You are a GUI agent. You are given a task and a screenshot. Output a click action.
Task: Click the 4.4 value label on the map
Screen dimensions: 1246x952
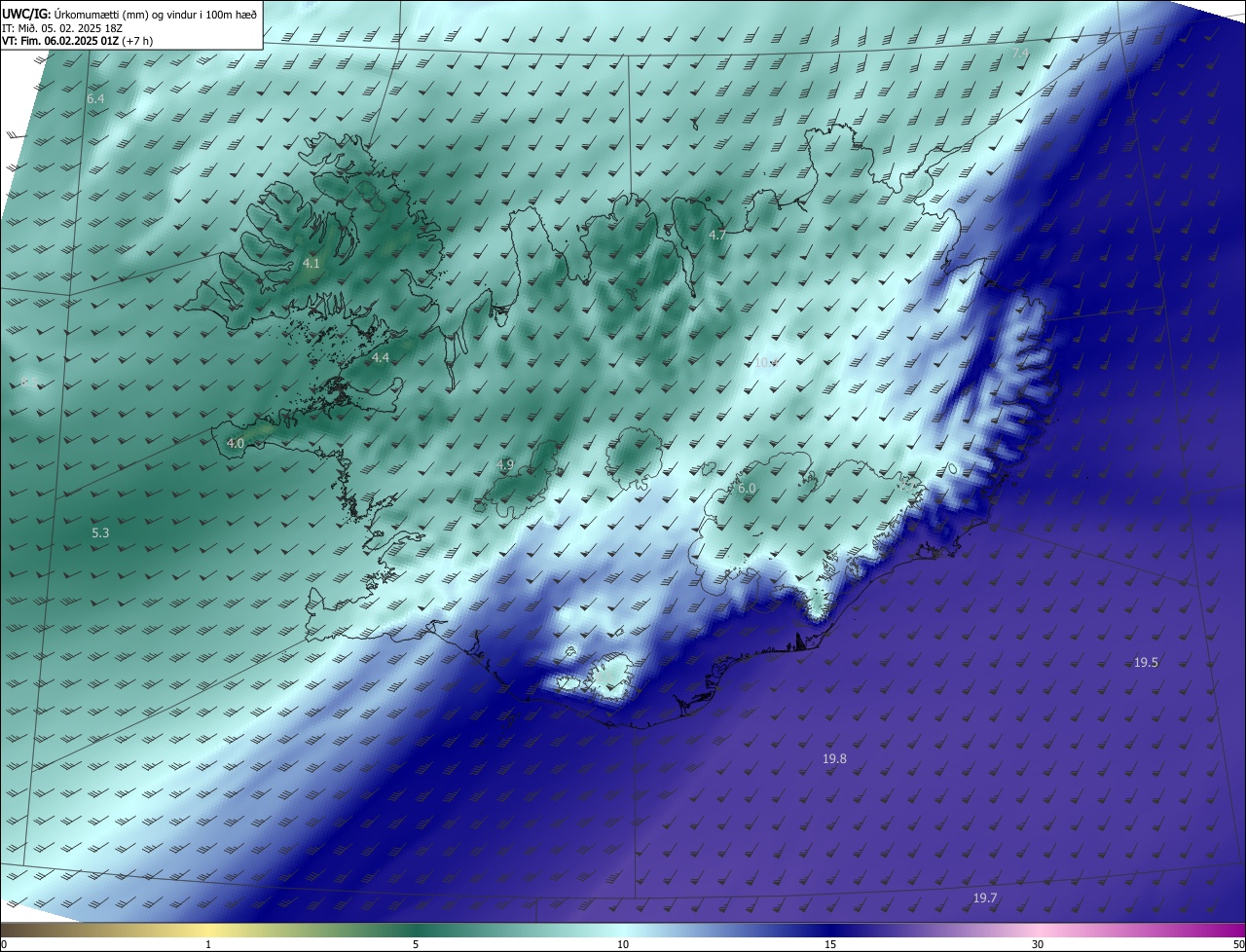click(x=381, y=358)
